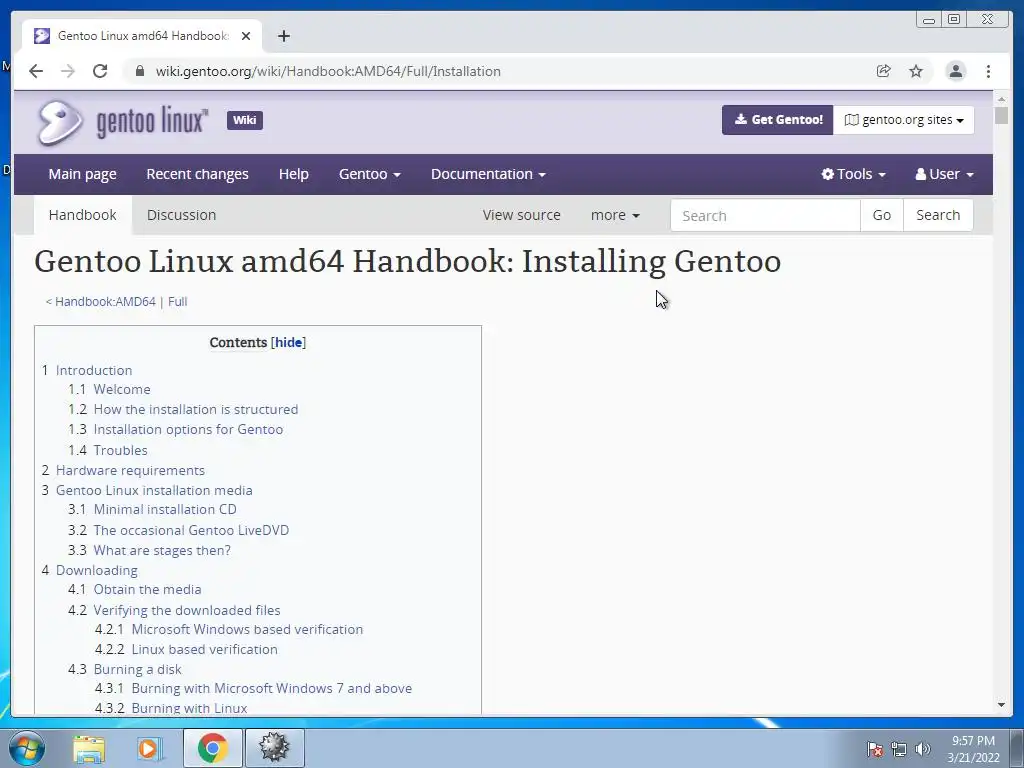Reload the page with the refresh icon
The image size is (1024, 768).
(100, 71)
